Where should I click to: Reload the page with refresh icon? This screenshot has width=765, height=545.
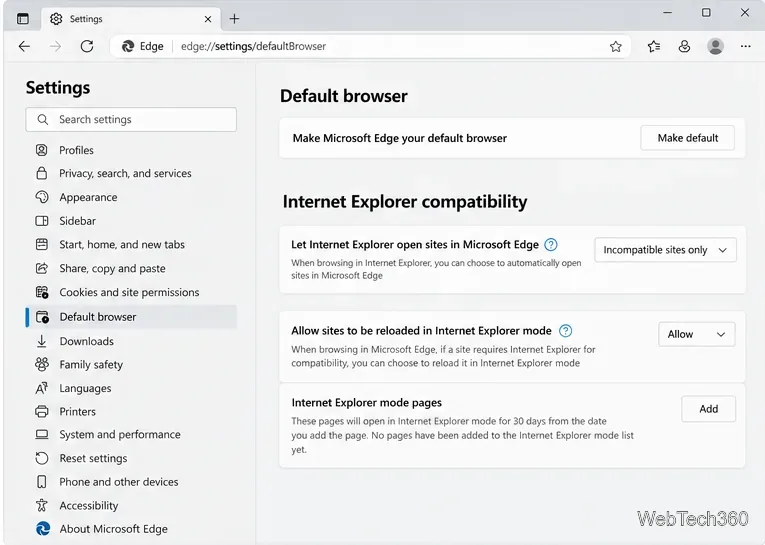(87, 46)
